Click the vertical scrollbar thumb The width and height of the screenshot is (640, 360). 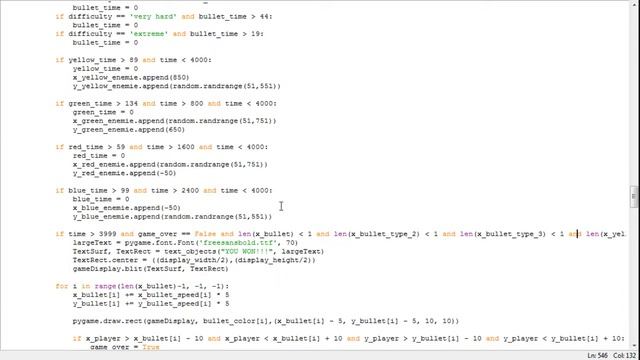click(633, 196)
